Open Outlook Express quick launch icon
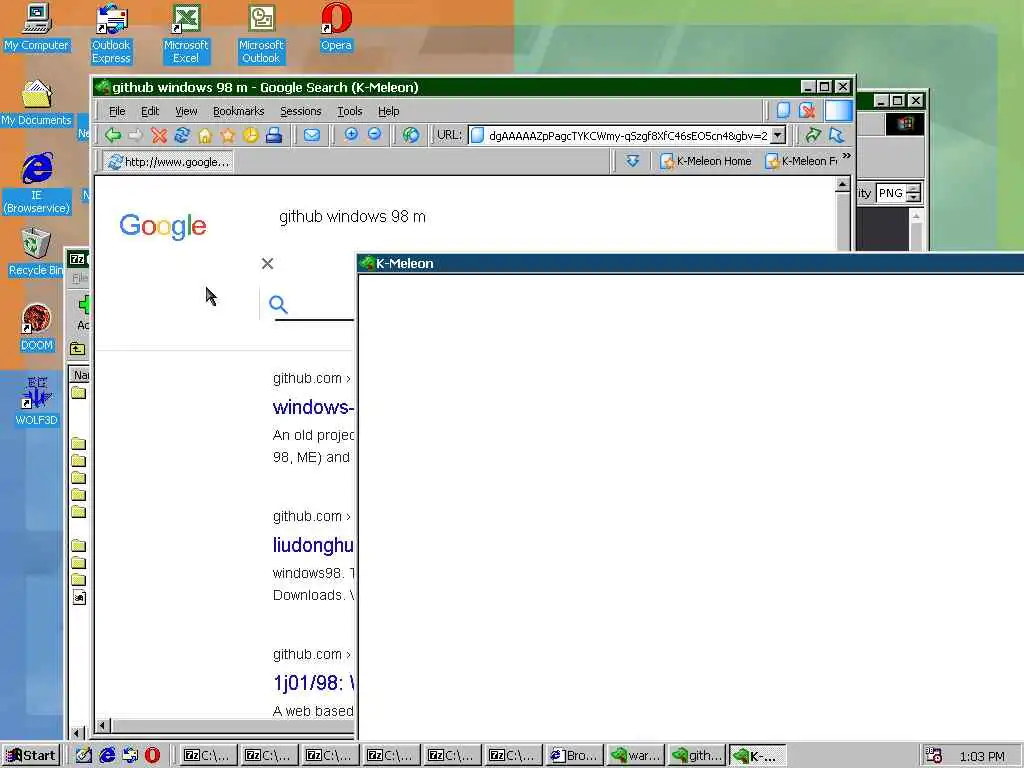This screenshot has height=768, width=1024. point(130,755)
